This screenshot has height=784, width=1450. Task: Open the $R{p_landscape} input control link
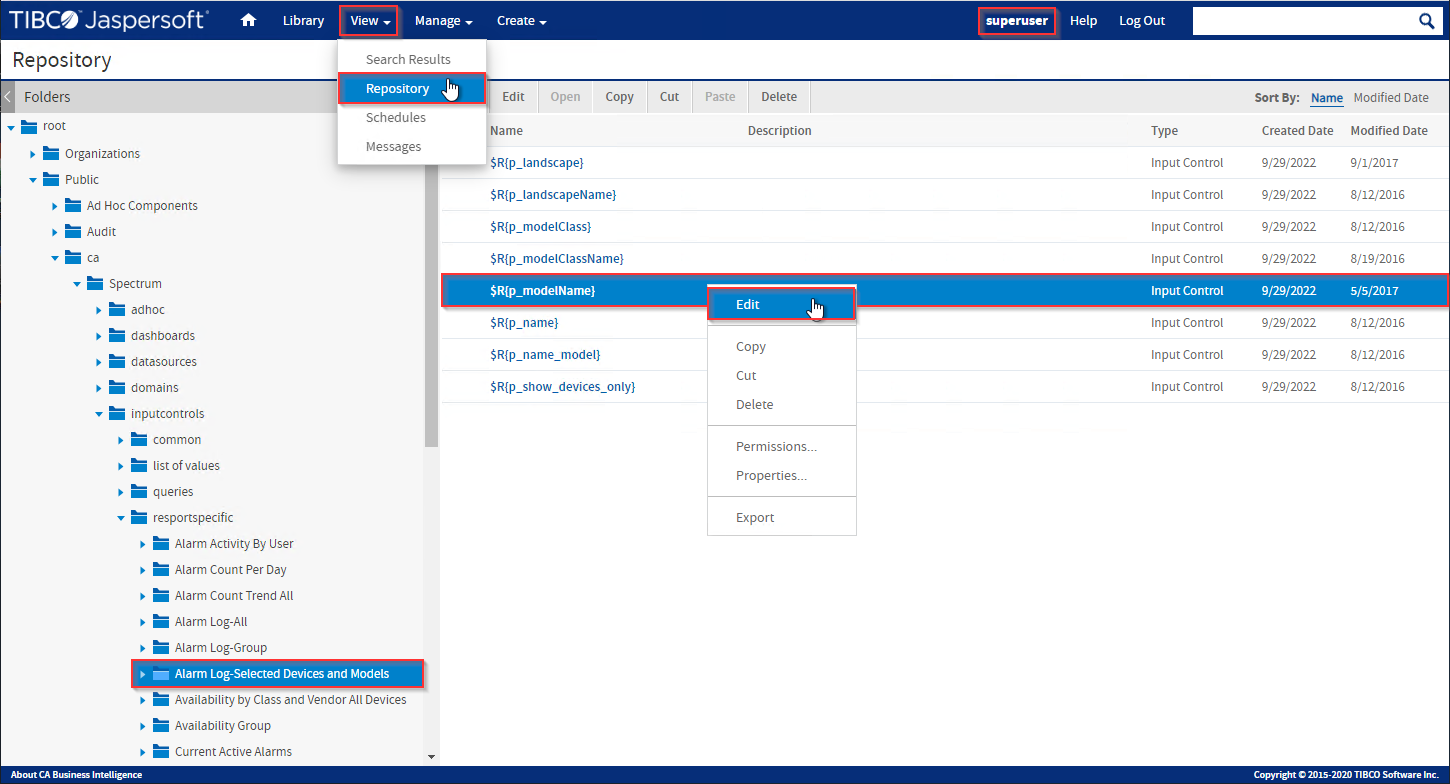click(x=536, y=163)
